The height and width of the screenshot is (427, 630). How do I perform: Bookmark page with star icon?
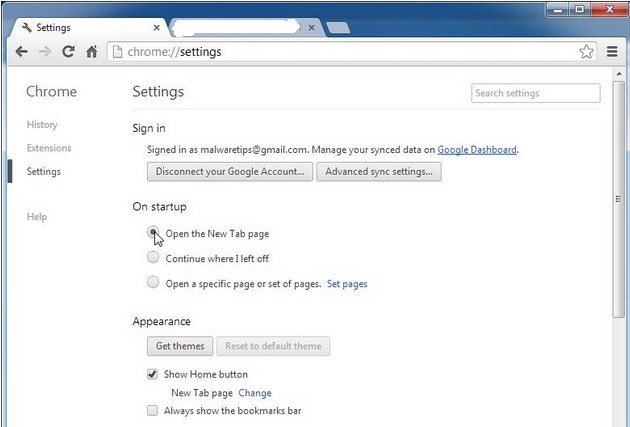pyautogui.click(x=586, y=51)
